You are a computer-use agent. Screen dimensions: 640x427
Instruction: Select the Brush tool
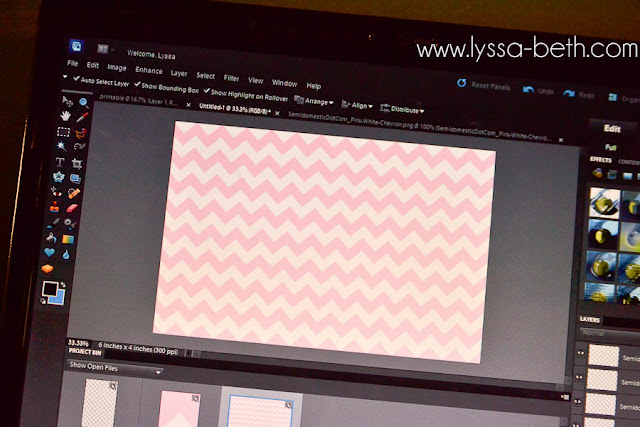[x=53, y=223]
